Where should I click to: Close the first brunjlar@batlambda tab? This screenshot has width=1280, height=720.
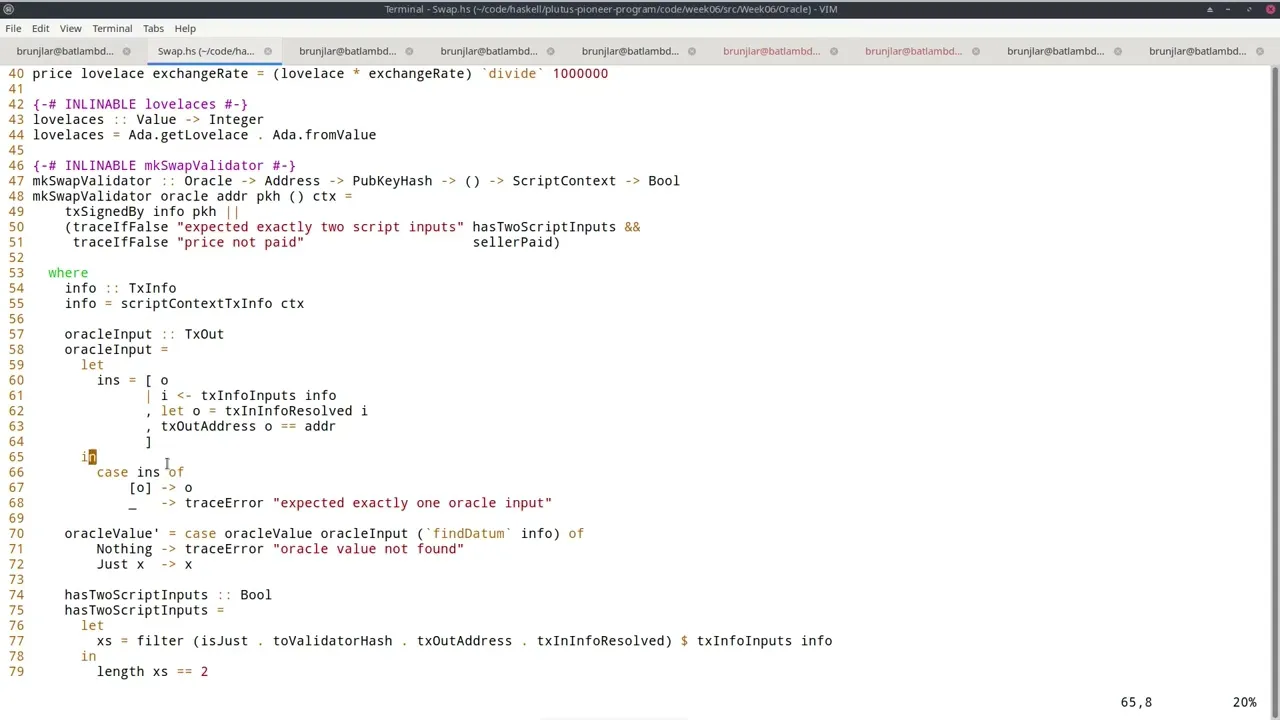(126, 51)
